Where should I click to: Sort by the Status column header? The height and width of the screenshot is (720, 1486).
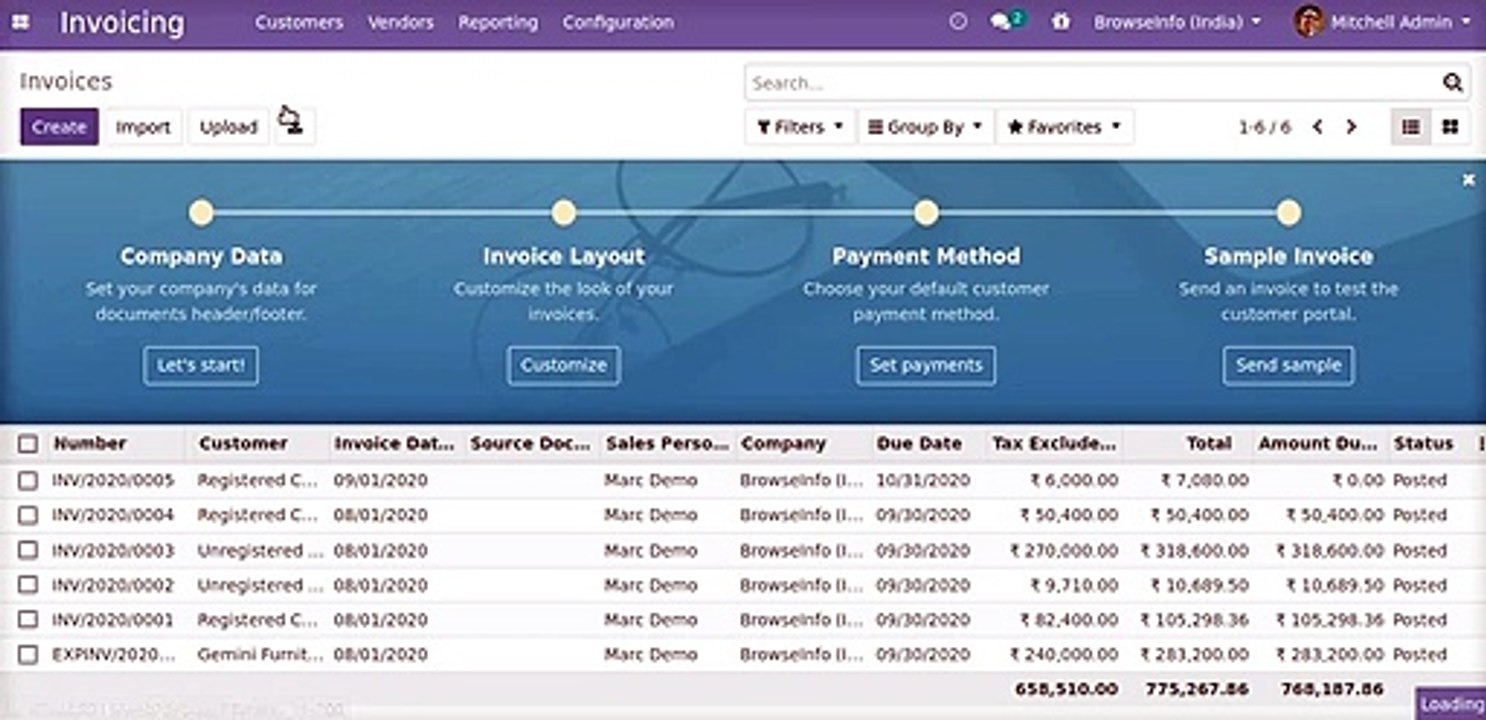(x=1423, y=443)
